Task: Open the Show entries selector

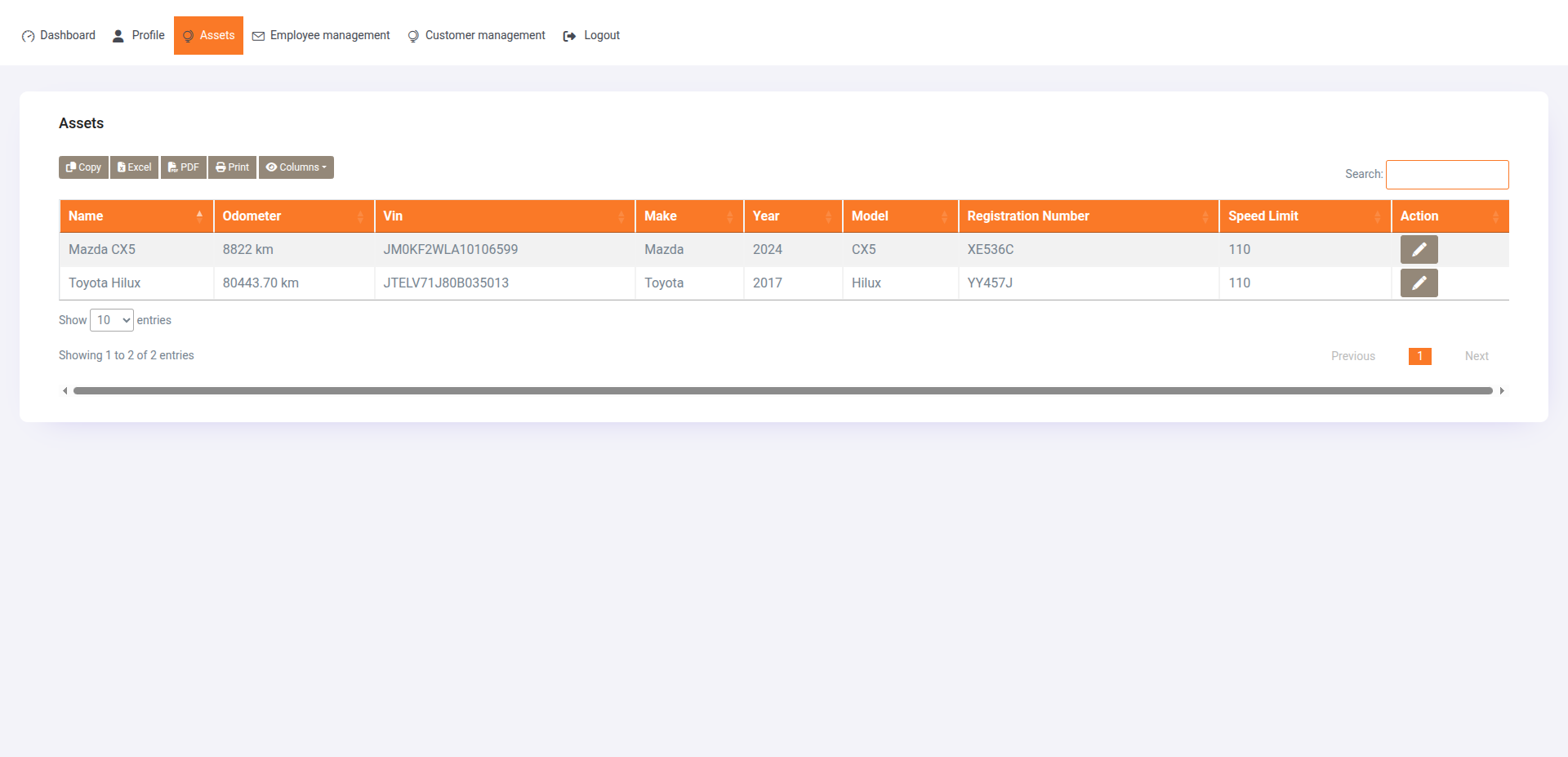Action: point(111,319)
